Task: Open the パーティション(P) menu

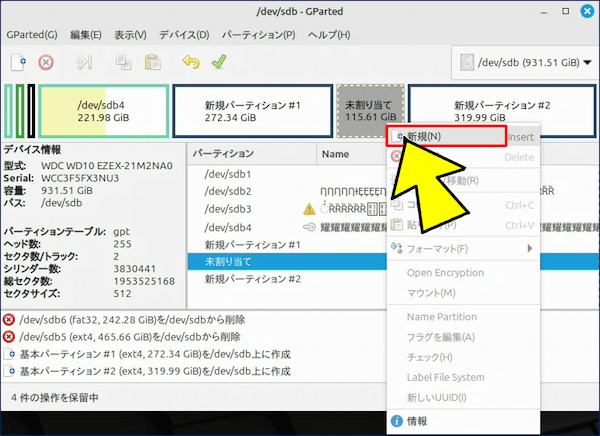Action: (258, 34)
